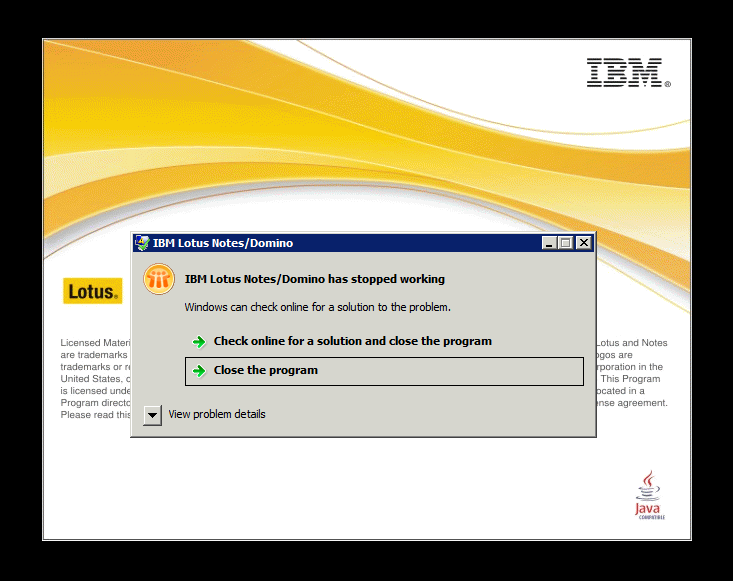The height and width of the screenshot is (581, 733).
Task: Click the dialog title bar shield icon
Action: (x=142, y=243)
